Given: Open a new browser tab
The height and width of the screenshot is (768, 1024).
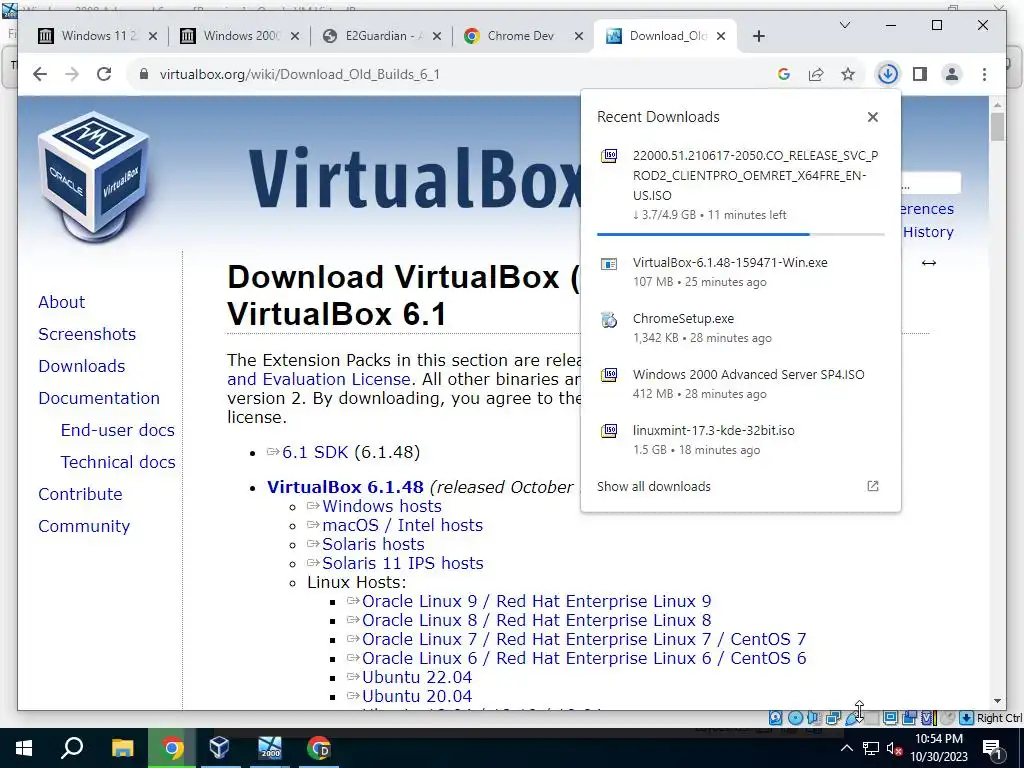Looking at the screenshot, I should pyautogui.click(x=758, y=36).
